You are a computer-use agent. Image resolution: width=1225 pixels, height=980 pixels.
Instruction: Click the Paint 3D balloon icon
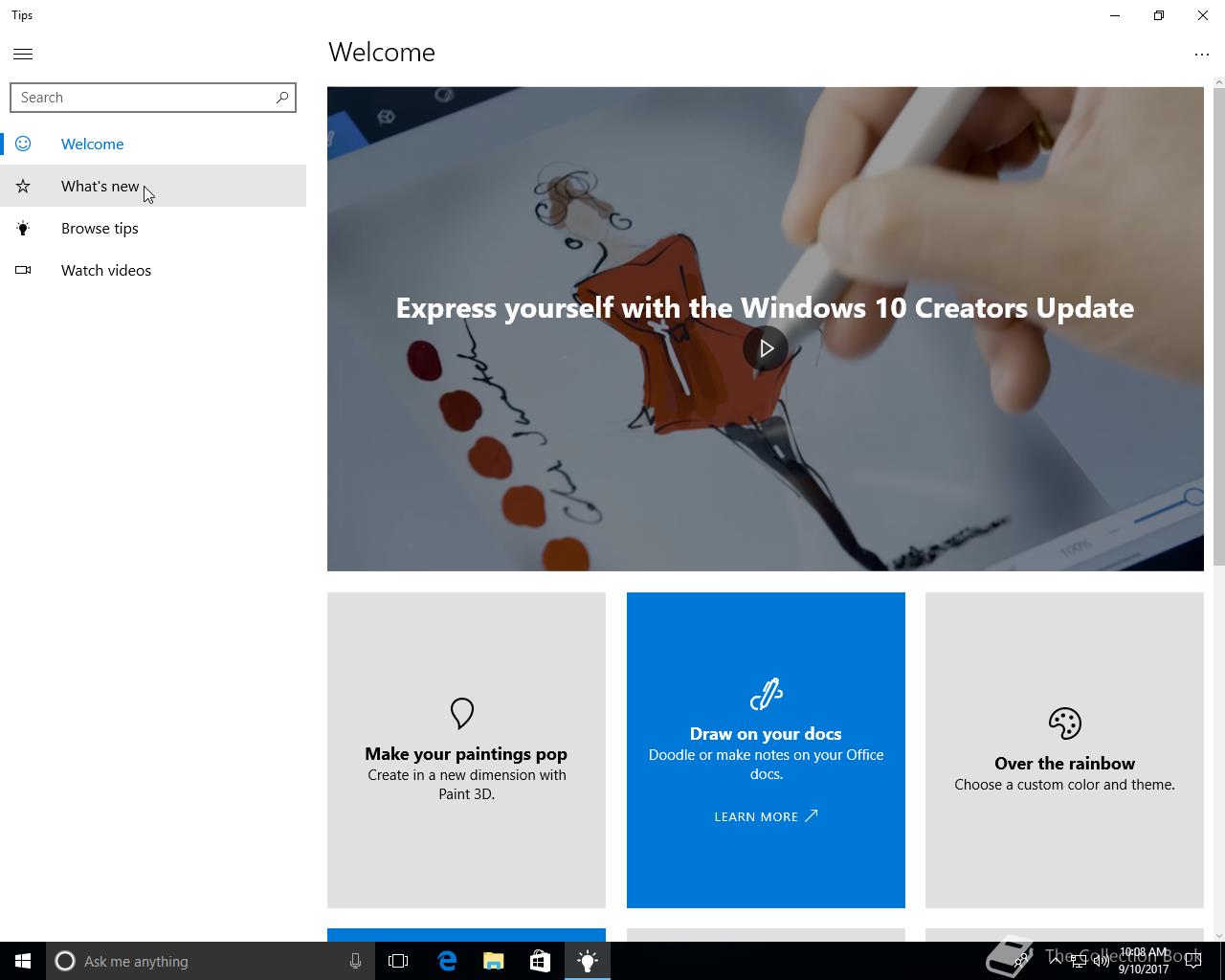462,713
